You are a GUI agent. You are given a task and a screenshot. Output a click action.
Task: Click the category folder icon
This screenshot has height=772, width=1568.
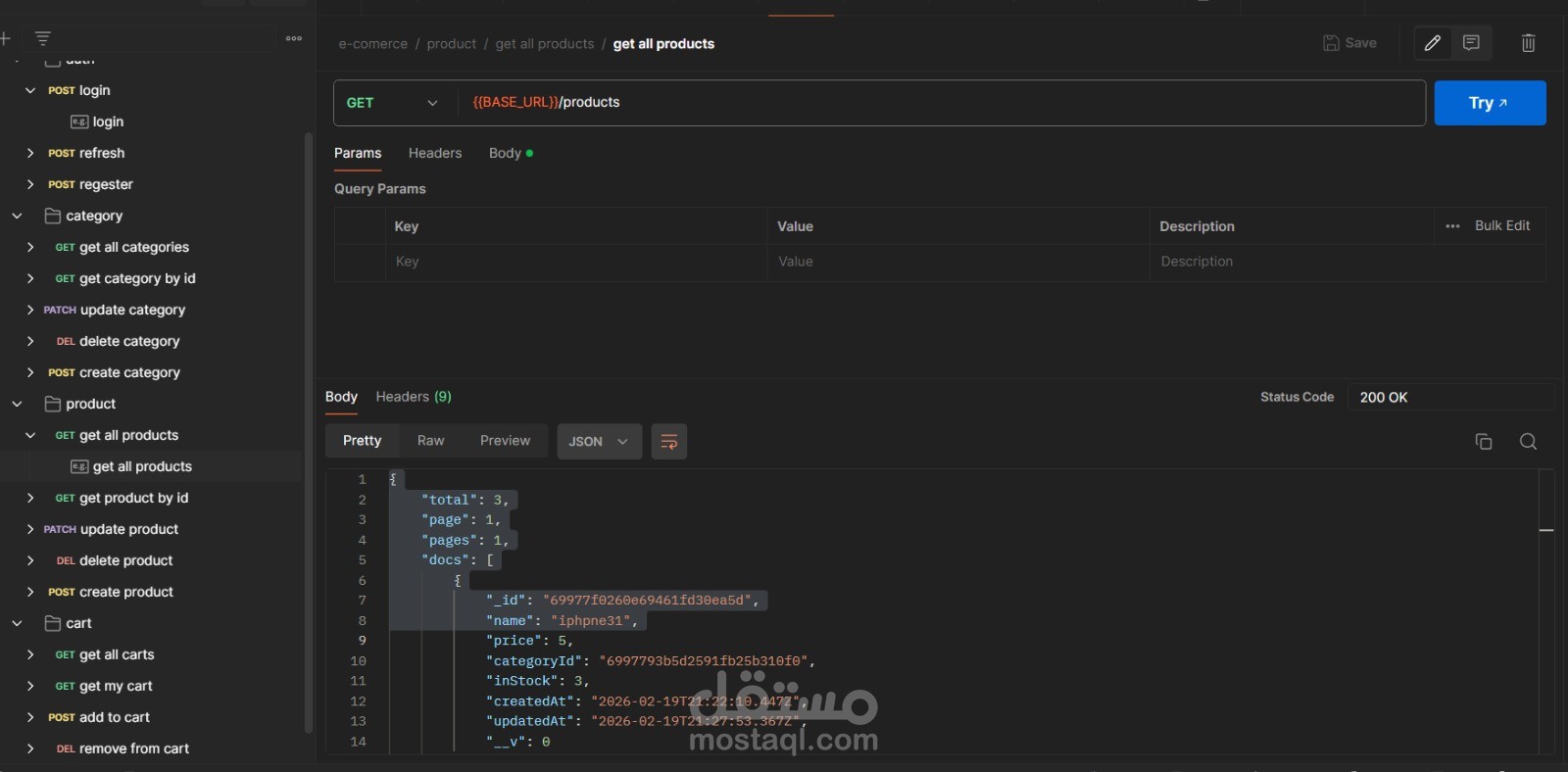point(53,216)
